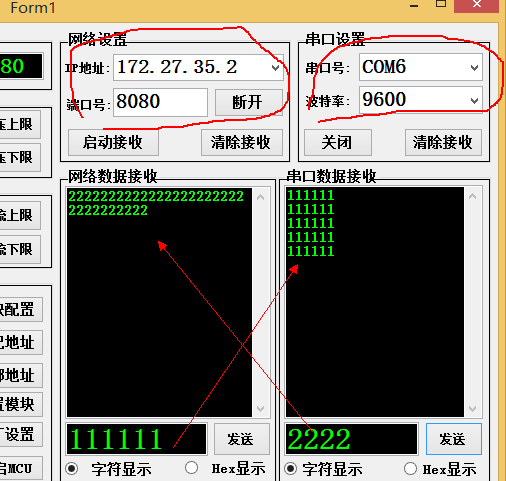Select Hex显示 under the serial receive panel
Viewport: 506px width, 481px height.
(x=410, y=469)
